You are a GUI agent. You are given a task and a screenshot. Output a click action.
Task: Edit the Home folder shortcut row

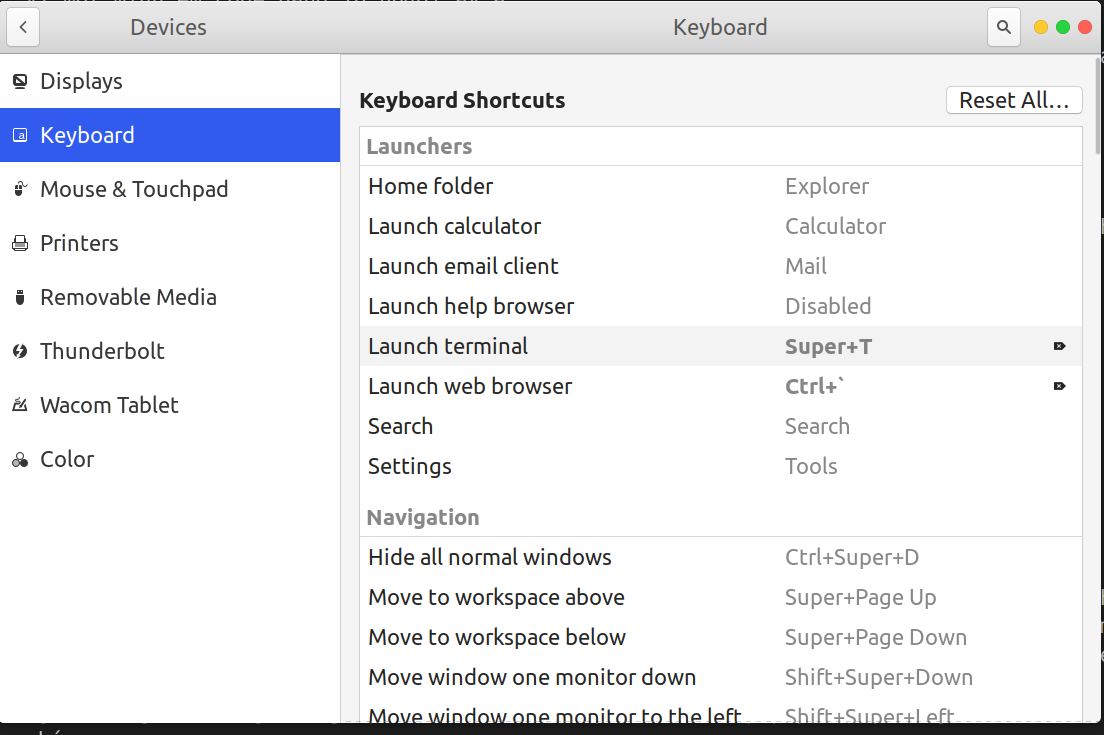coord(720,187)
